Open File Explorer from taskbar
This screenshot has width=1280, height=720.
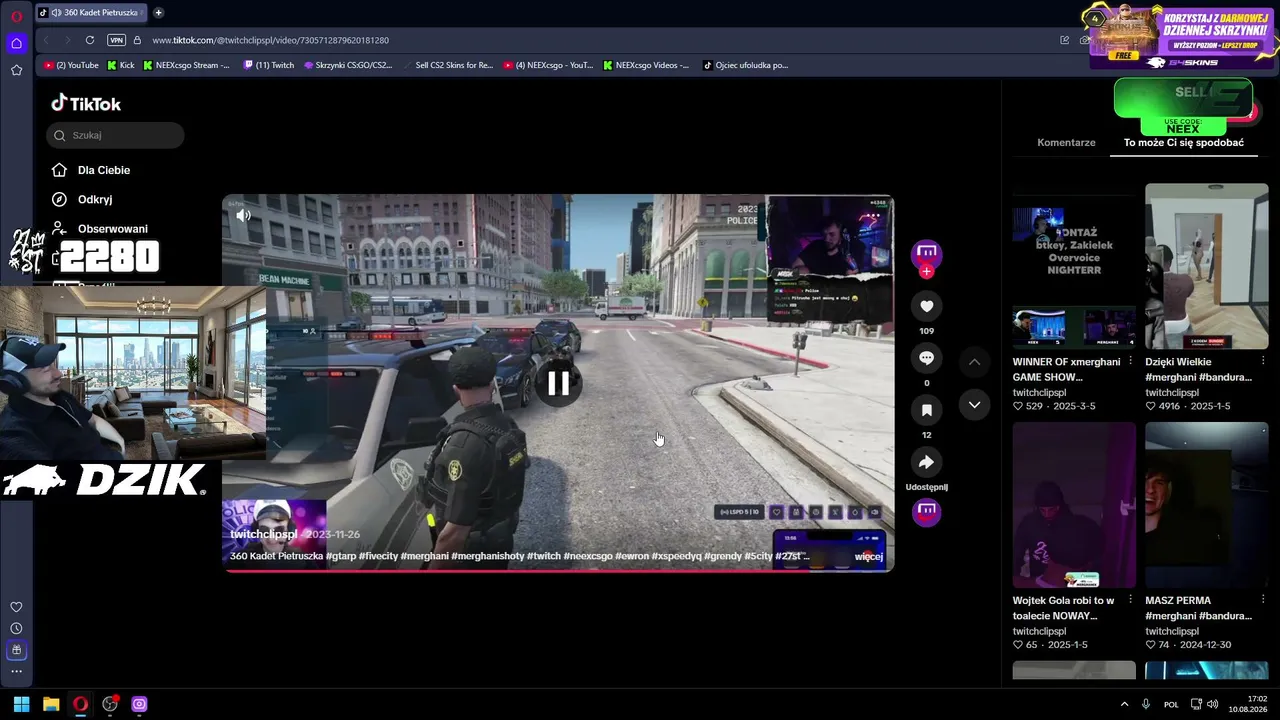coord(51,704)
